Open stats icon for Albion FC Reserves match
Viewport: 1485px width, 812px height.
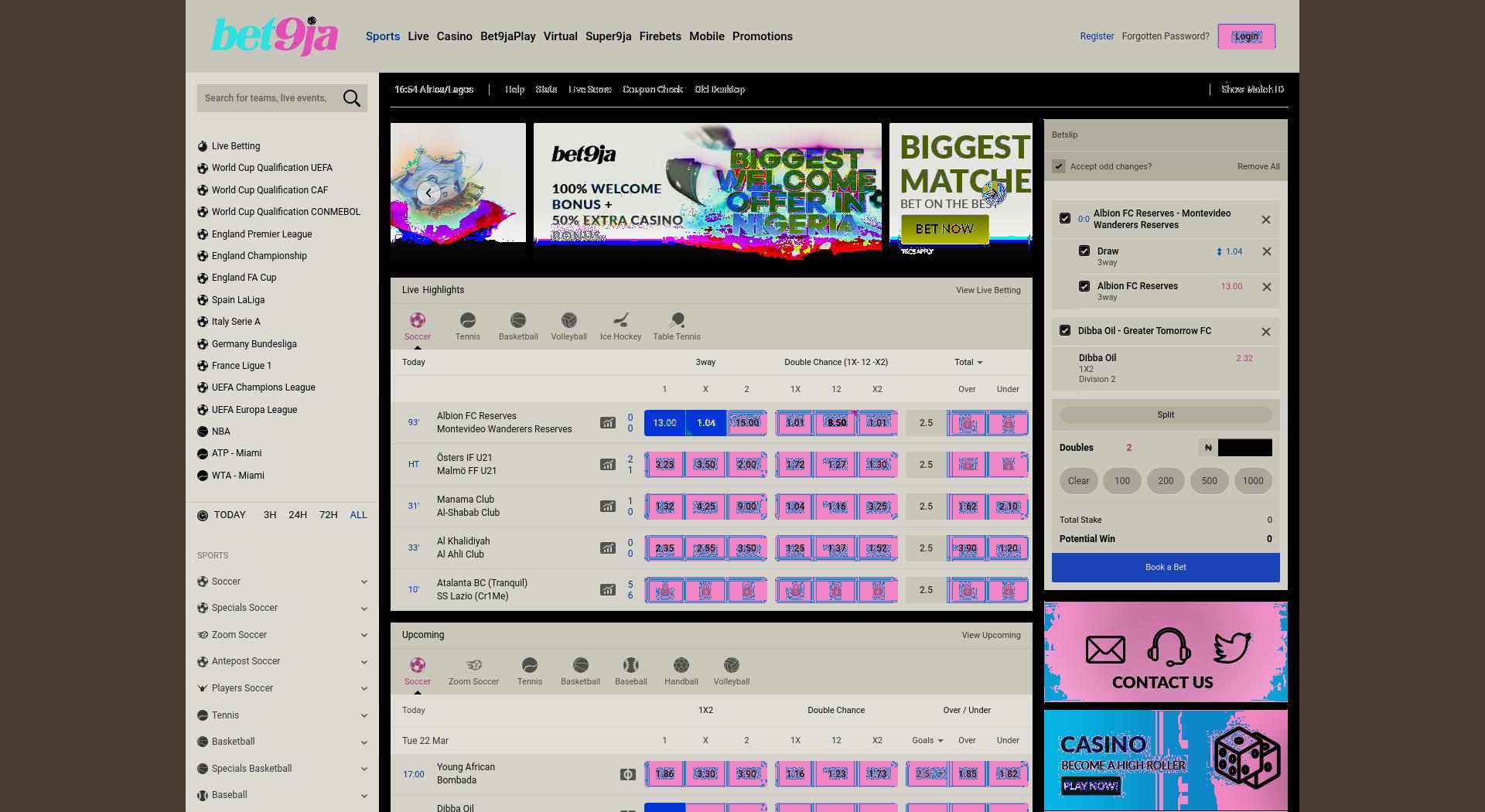point(608,423)
